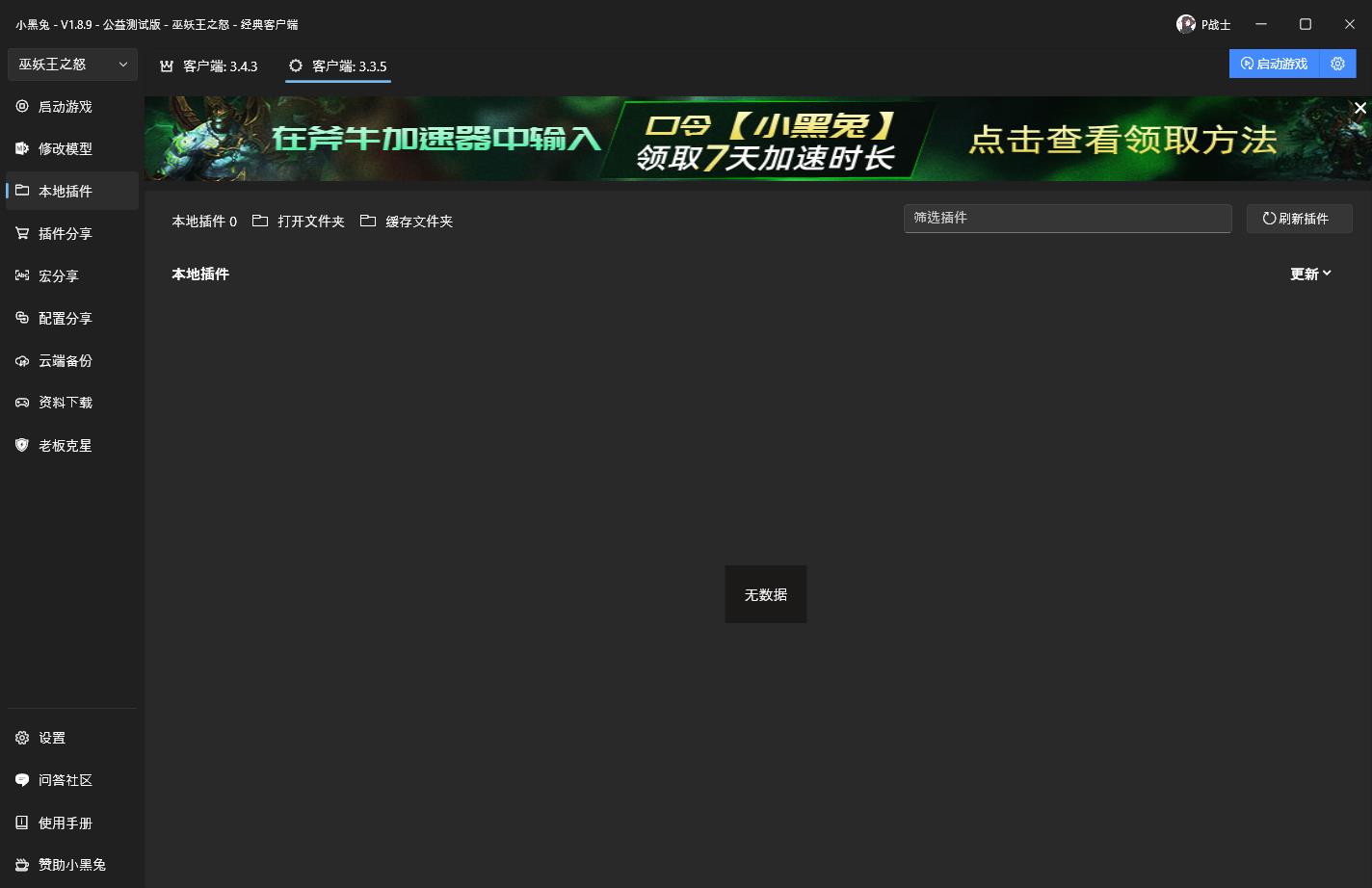
Task: Select the 插件分享 cart icon
Action: (22, 234)
